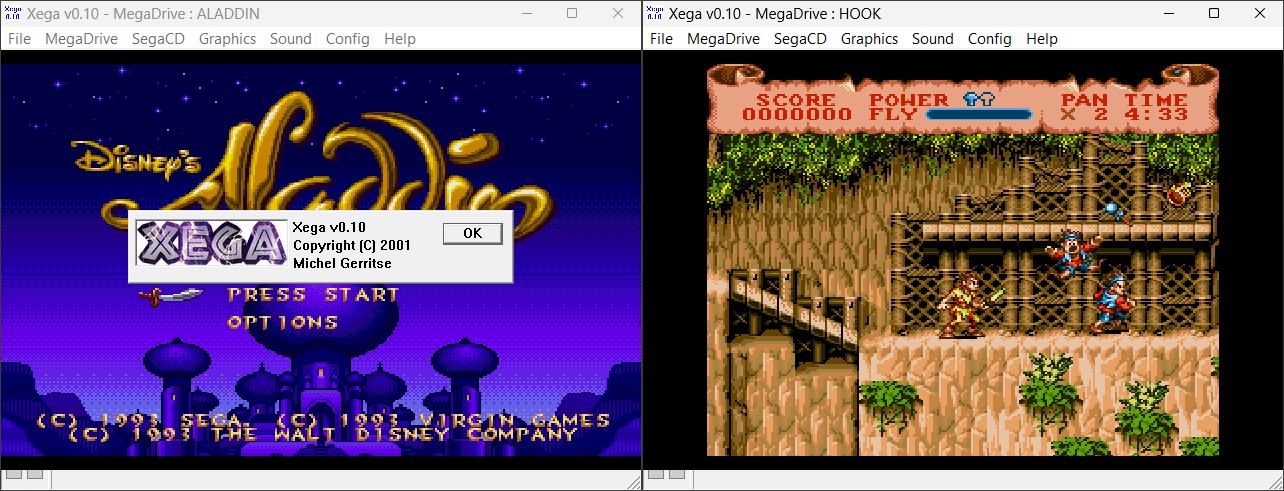The width and height of the screenshot is (1284, 491).
Task: Open Sound menu in HOOK window
Action: (x=933, y=39)
